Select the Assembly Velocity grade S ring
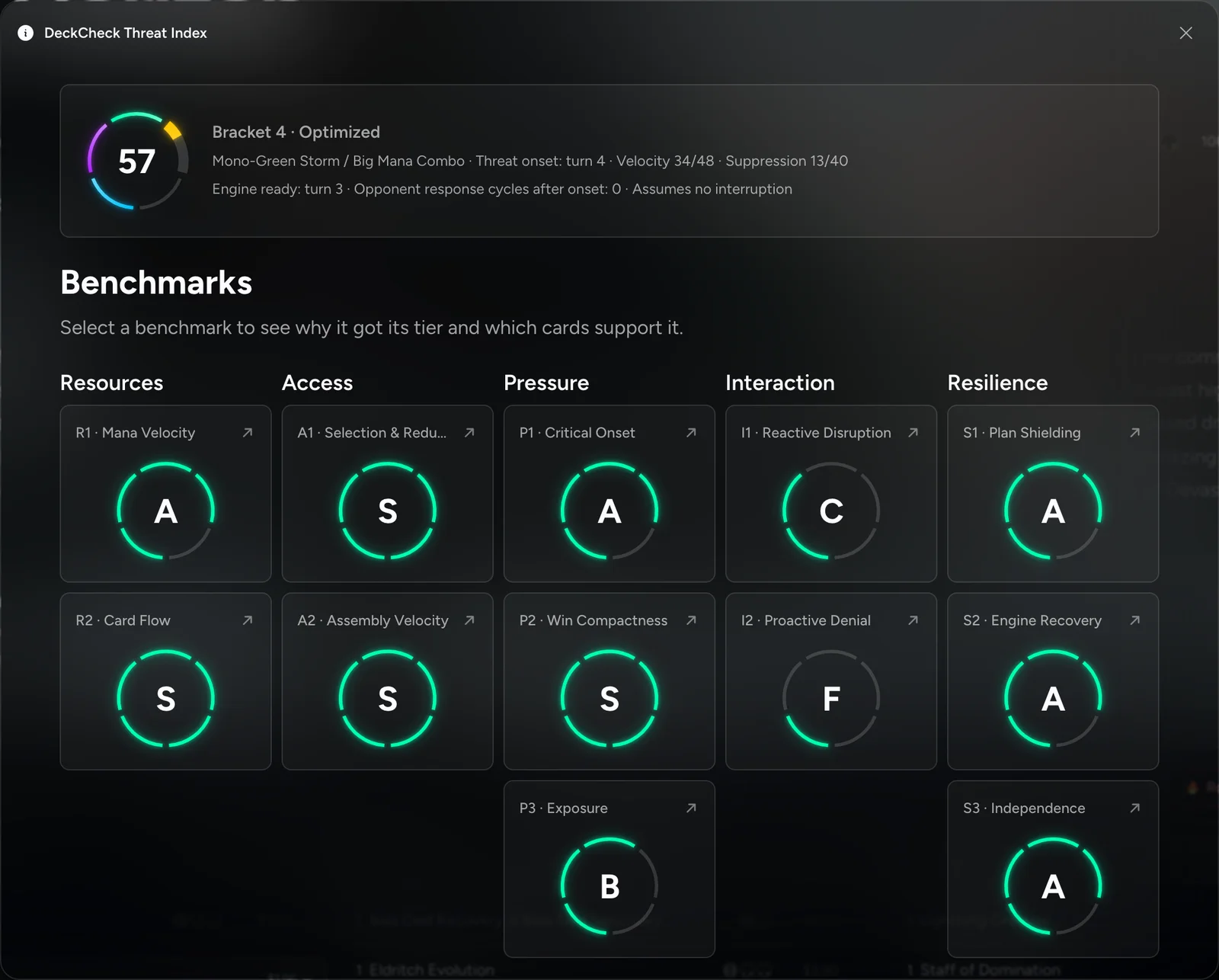 click(387, 698)
